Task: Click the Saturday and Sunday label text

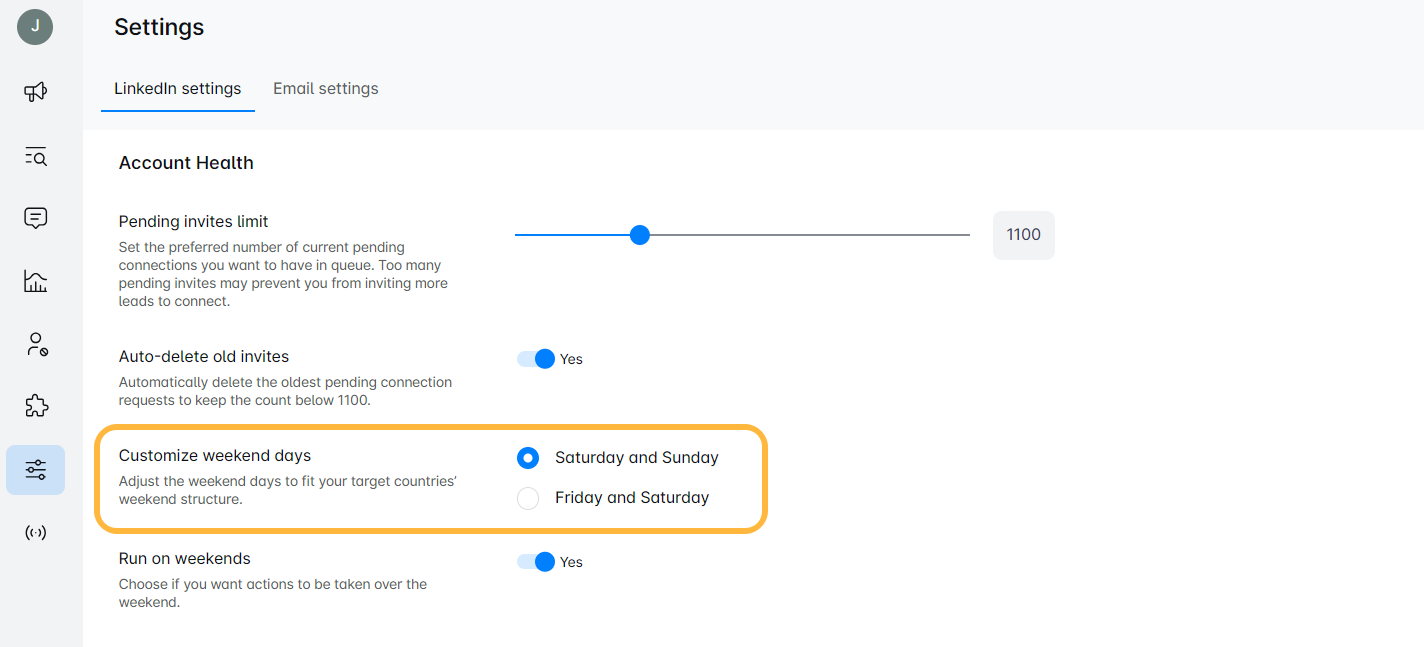Action: [637, 458]
